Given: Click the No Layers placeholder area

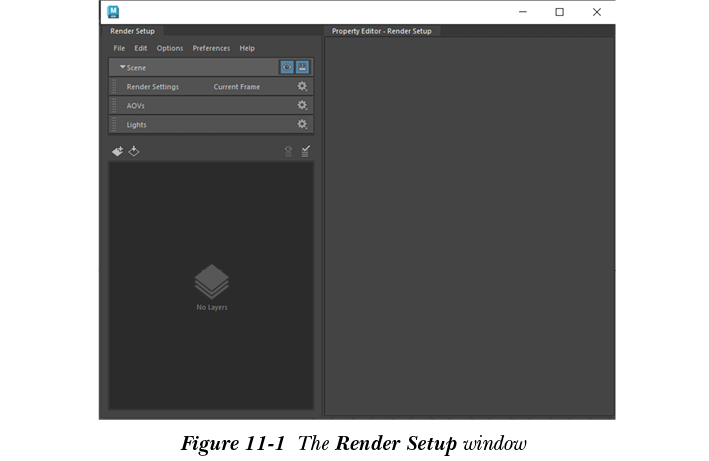Looking at the screenshot, I should coord(211,288).
